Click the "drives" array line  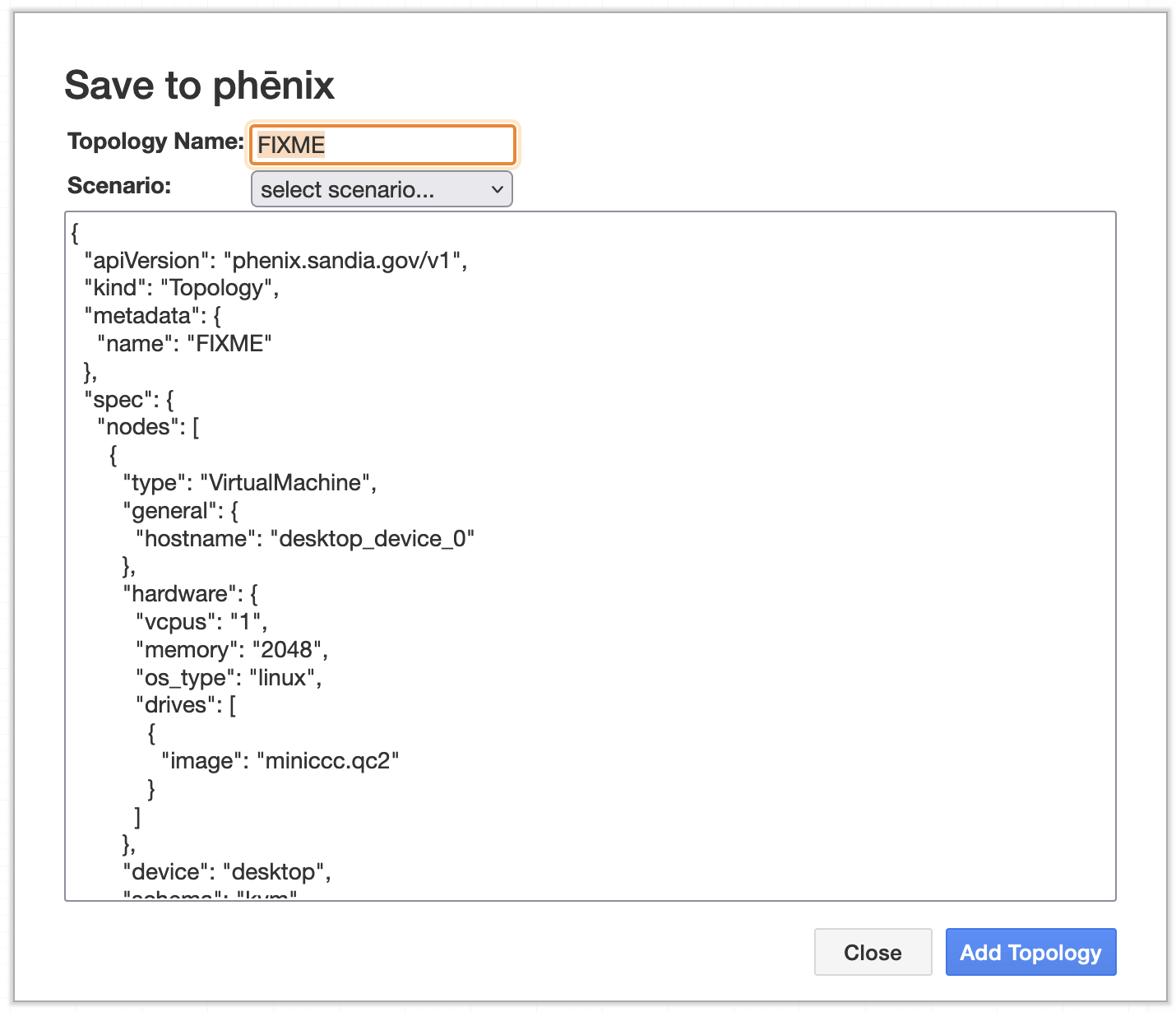186,705
